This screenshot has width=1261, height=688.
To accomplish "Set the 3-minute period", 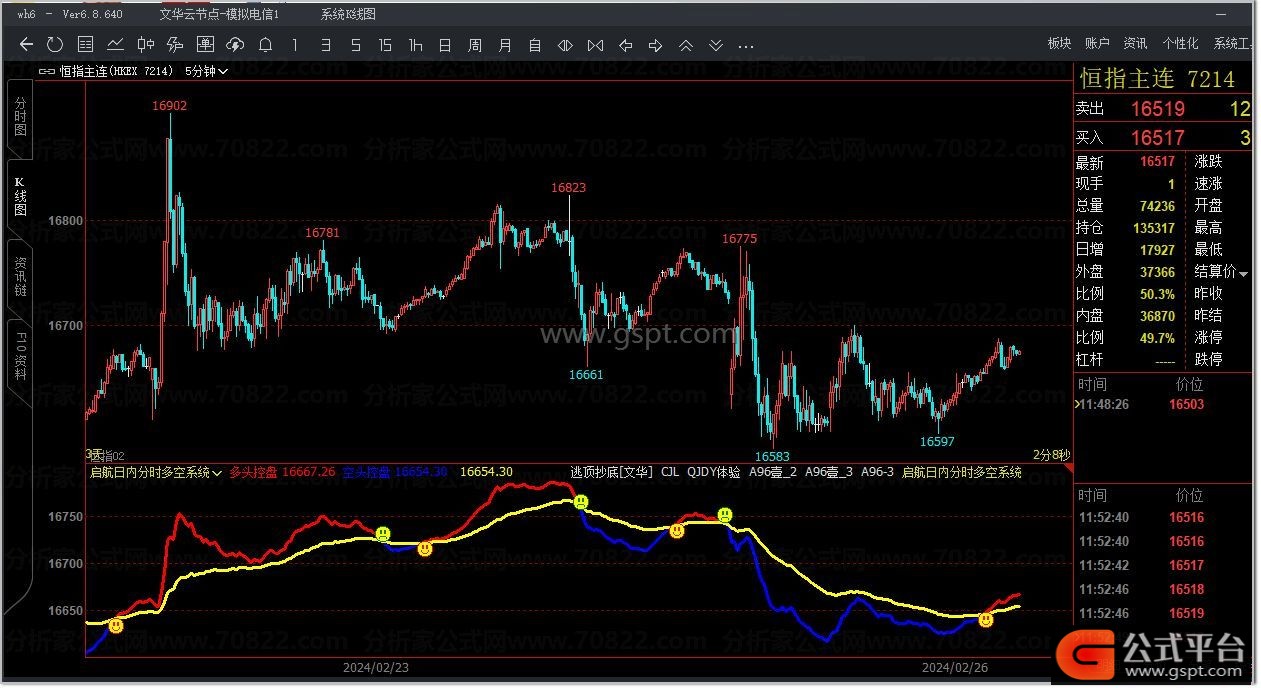I will click(x=325, y=45).
